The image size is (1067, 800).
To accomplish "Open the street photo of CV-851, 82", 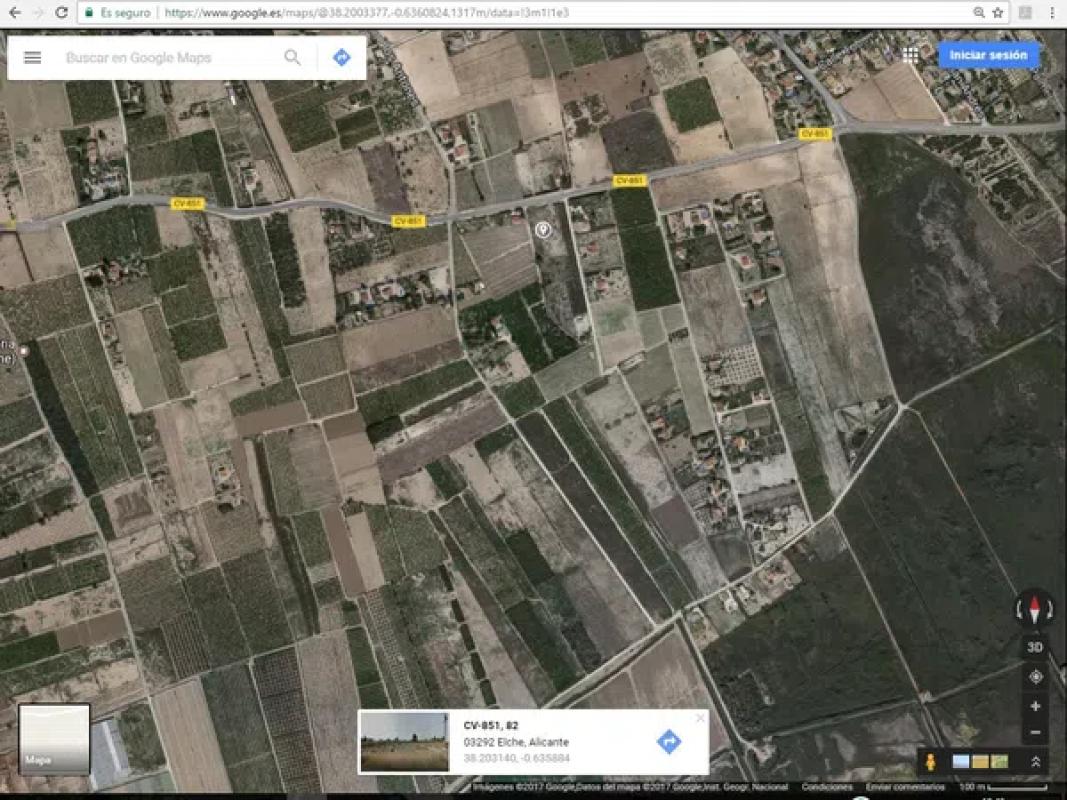I will (x=404, y=741).
